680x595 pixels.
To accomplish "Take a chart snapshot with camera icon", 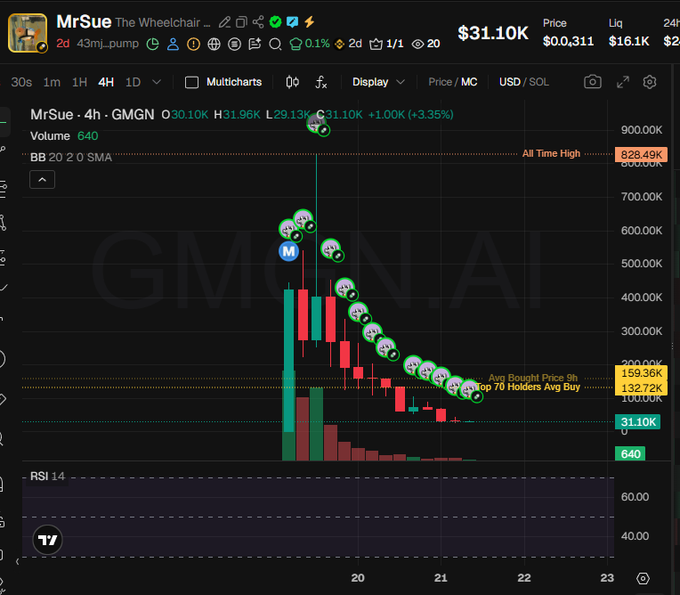I will (x=592, y=82).
